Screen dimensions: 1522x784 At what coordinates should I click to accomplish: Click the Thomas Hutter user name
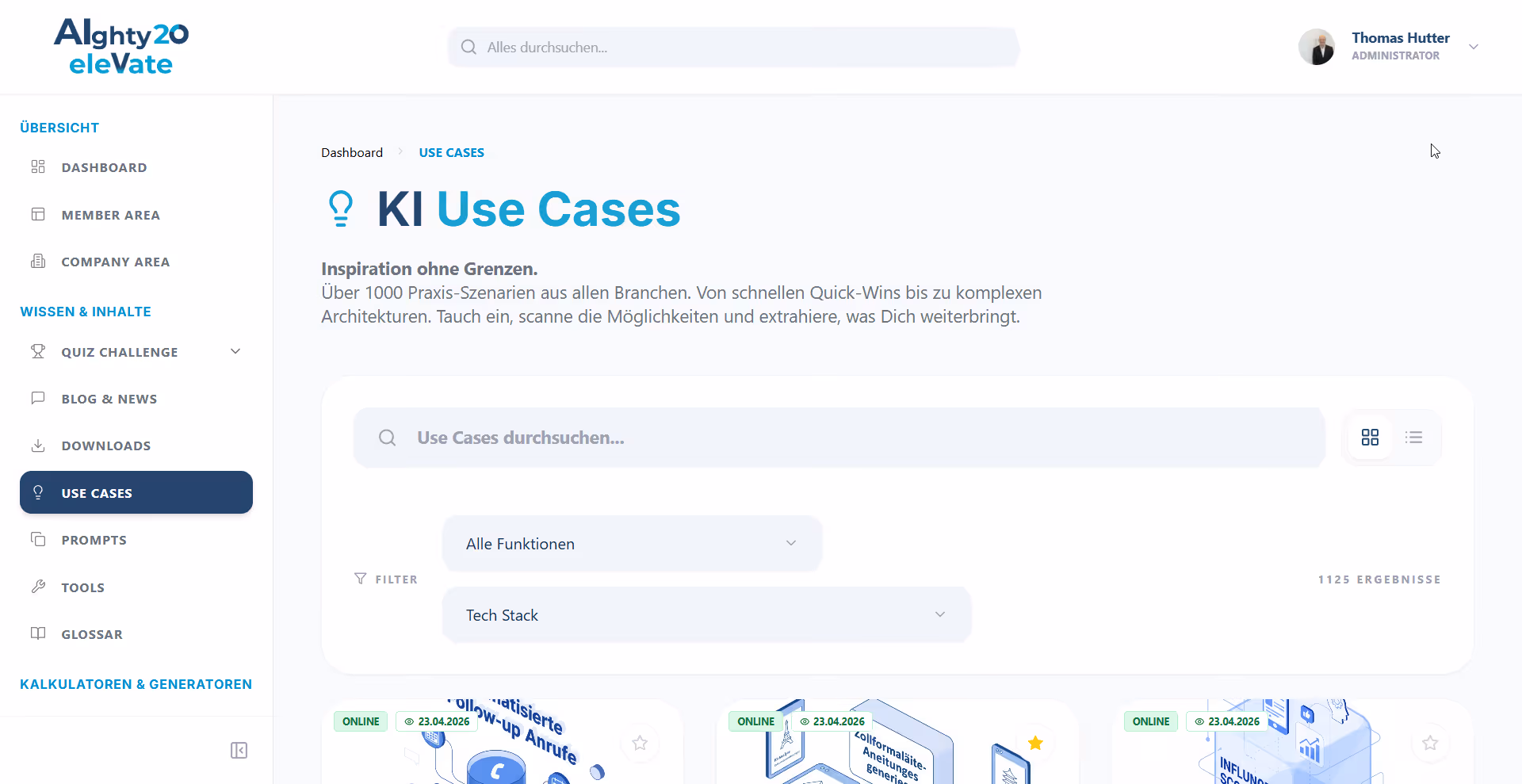point(1401,37)
